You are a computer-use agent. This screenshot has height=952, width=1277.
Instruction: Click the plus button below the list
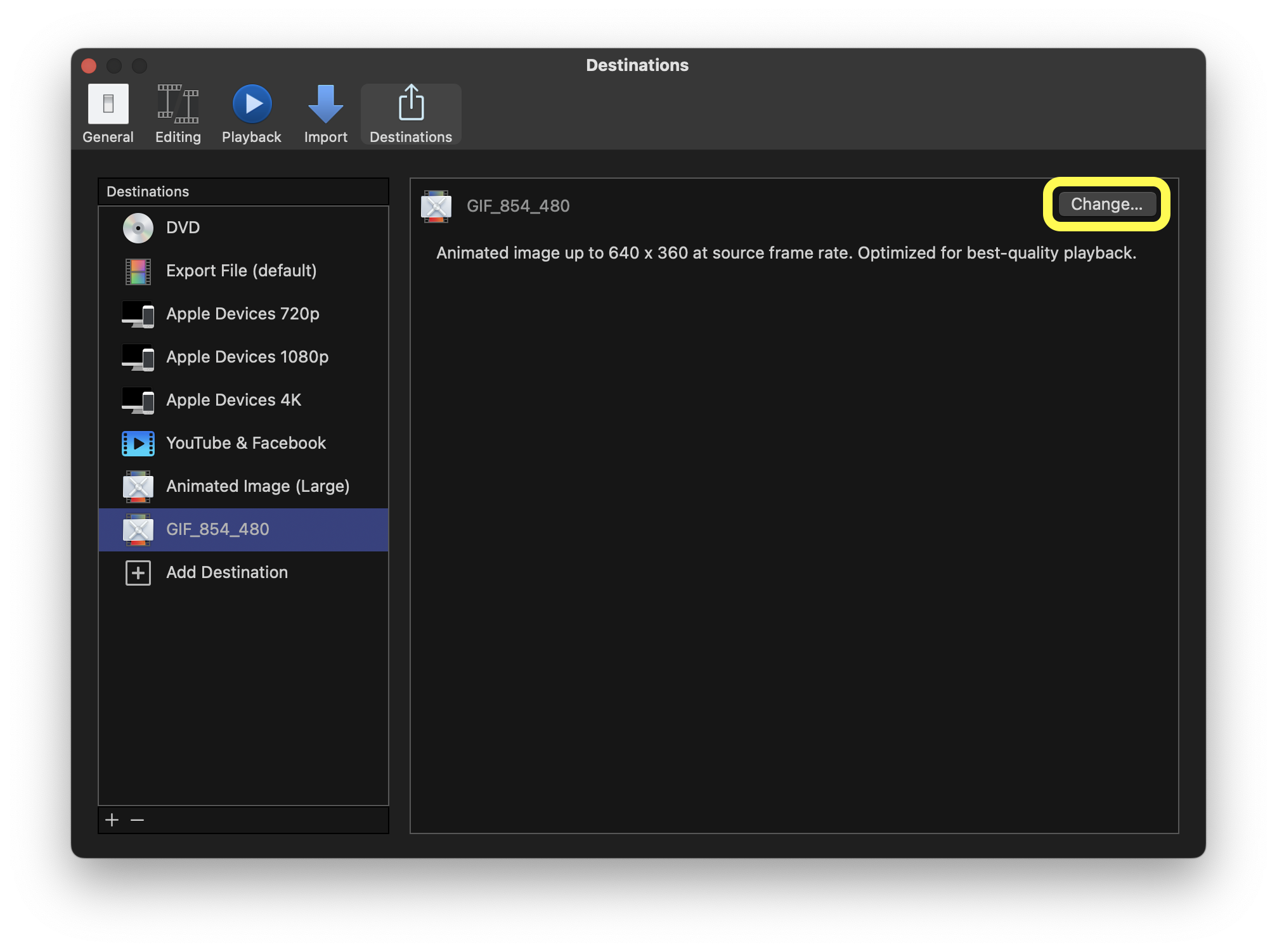tap(112, 820)
